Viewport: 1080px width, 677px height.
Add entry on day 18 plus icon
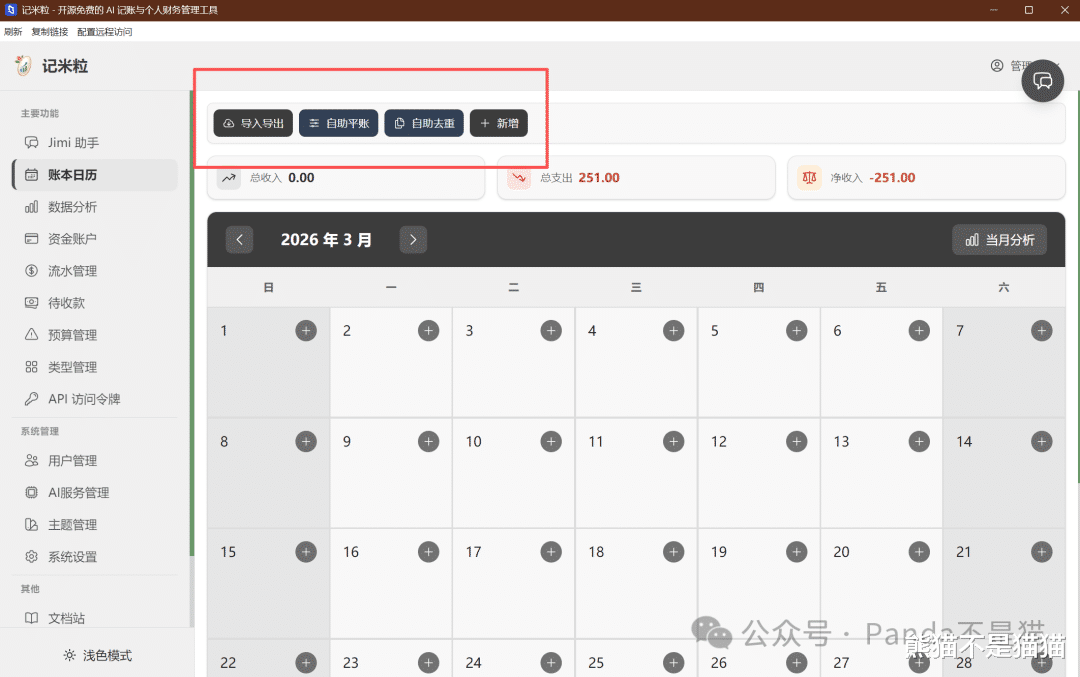674,552
